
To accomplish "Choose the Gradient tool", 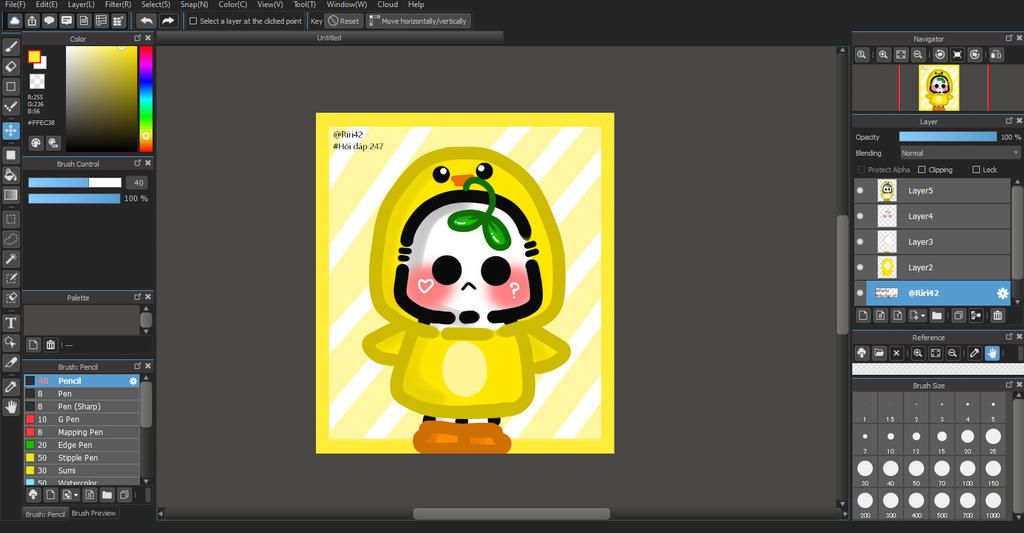I will [x=11, y=195].
